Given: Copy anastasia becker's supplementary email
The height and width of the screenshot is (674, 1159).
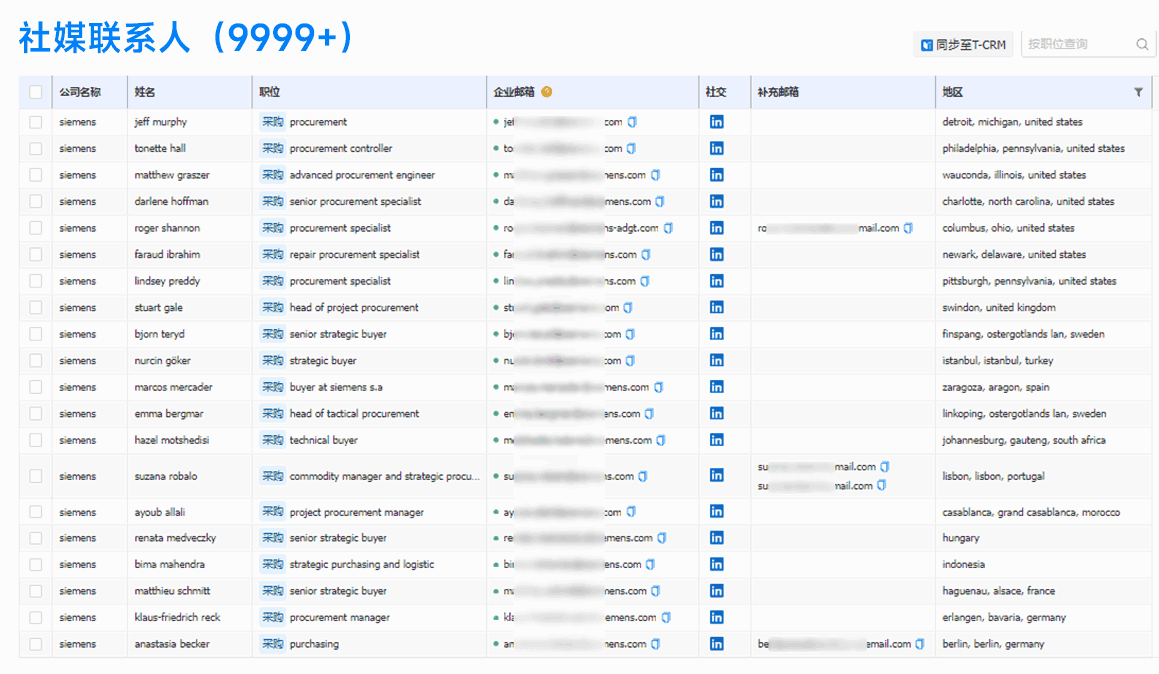Looking at the screenshot, I should (x=920, y=645).
